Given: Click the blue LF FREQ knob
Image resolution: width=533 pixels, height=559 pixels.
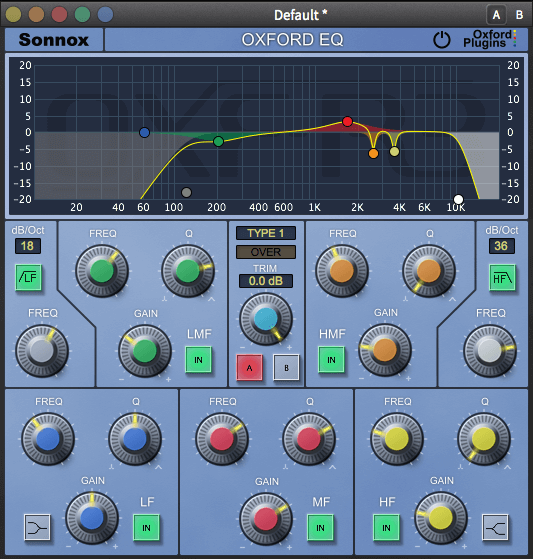Looking at the screenshot, I should pos(48,439).
